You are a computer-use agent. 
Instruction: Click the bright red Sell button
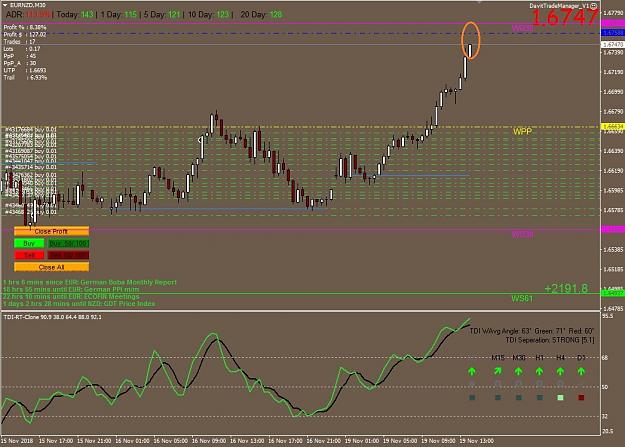pyautogui.click(x=29, y=255)
